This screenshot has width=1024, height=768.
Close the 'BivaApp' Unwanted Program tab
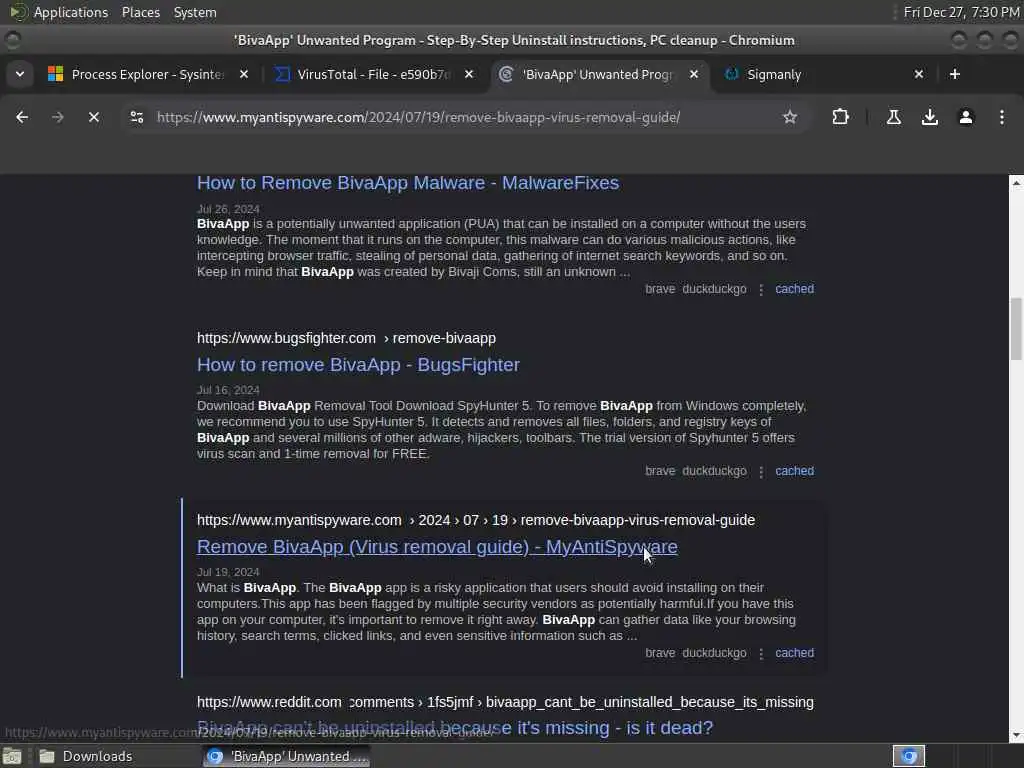click(x=694, y=74)
